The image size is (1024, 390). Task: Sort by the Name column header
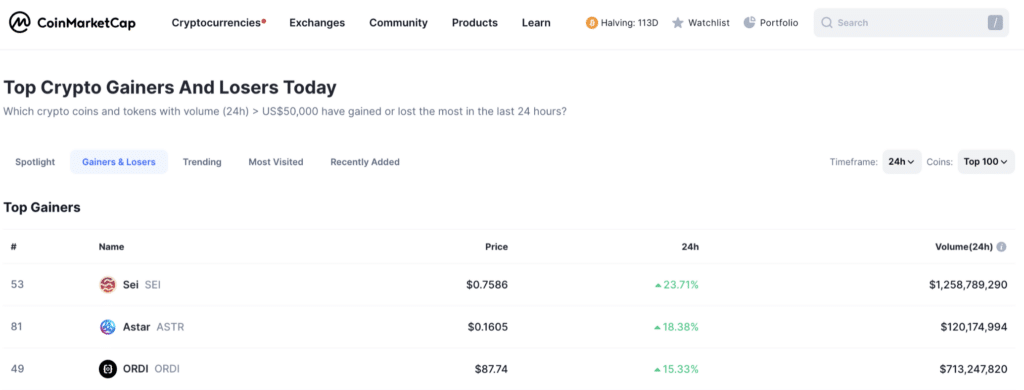coord(111,247)
